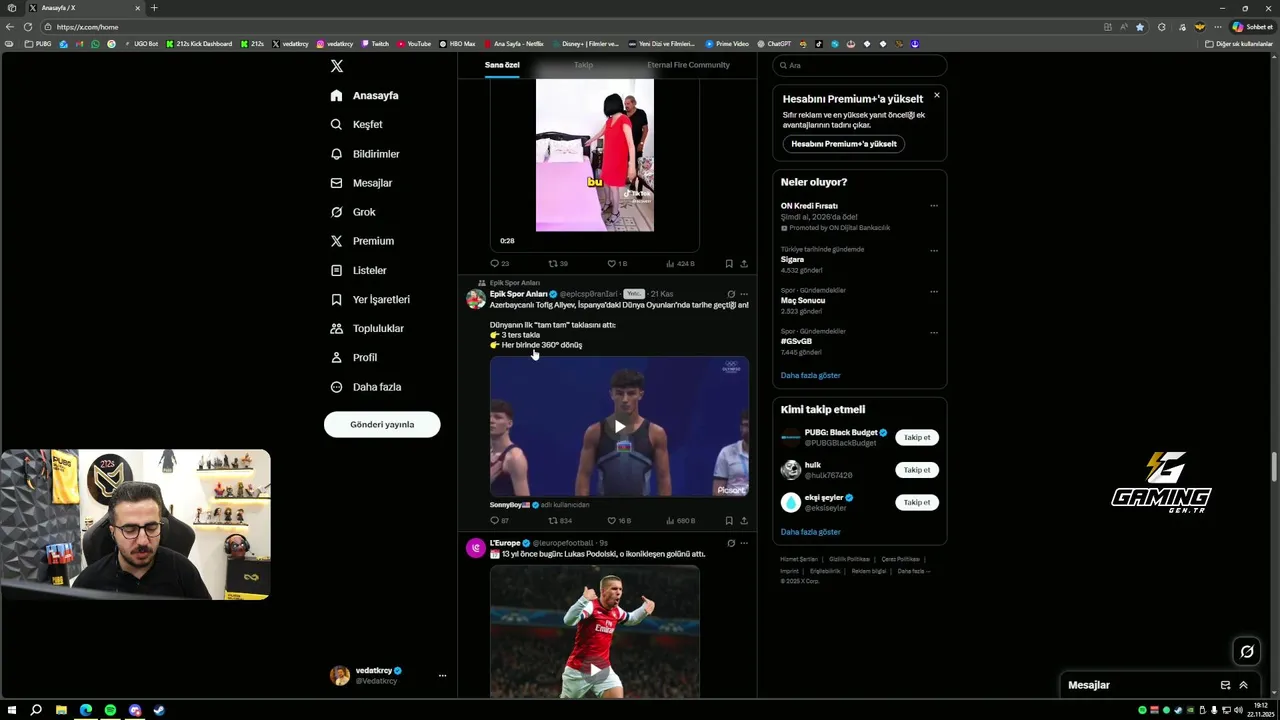Bookmark the Epik Spor Anları post

pos(729,521)
